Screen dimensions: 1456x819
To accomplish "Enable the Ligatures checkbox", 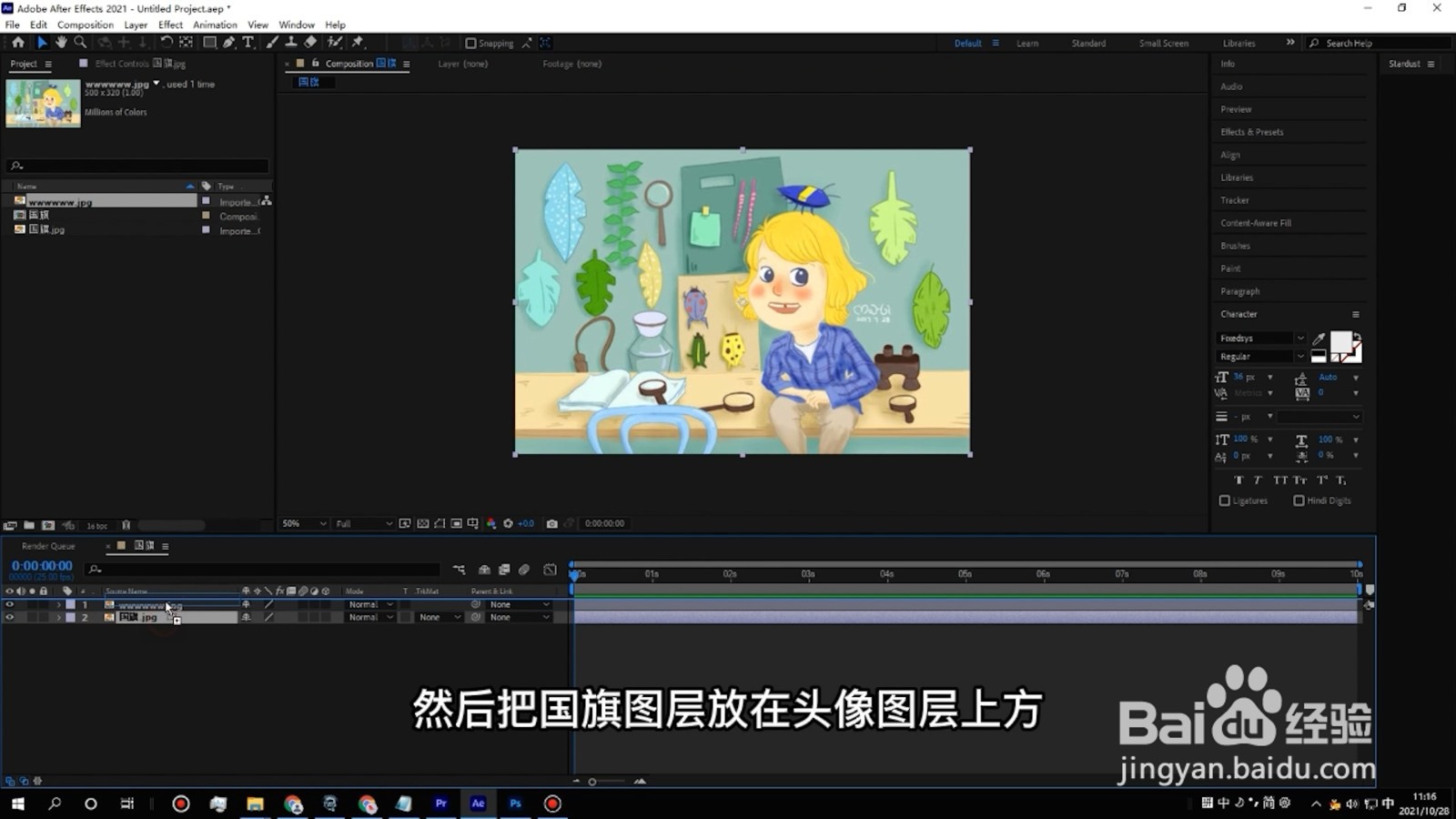I will pyautogui.click(x=1225, y=500).
